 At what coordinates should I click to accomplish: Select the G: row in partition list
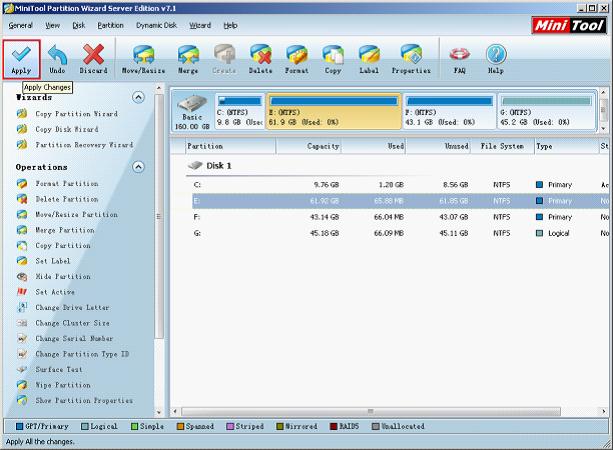tap(401, 233)
